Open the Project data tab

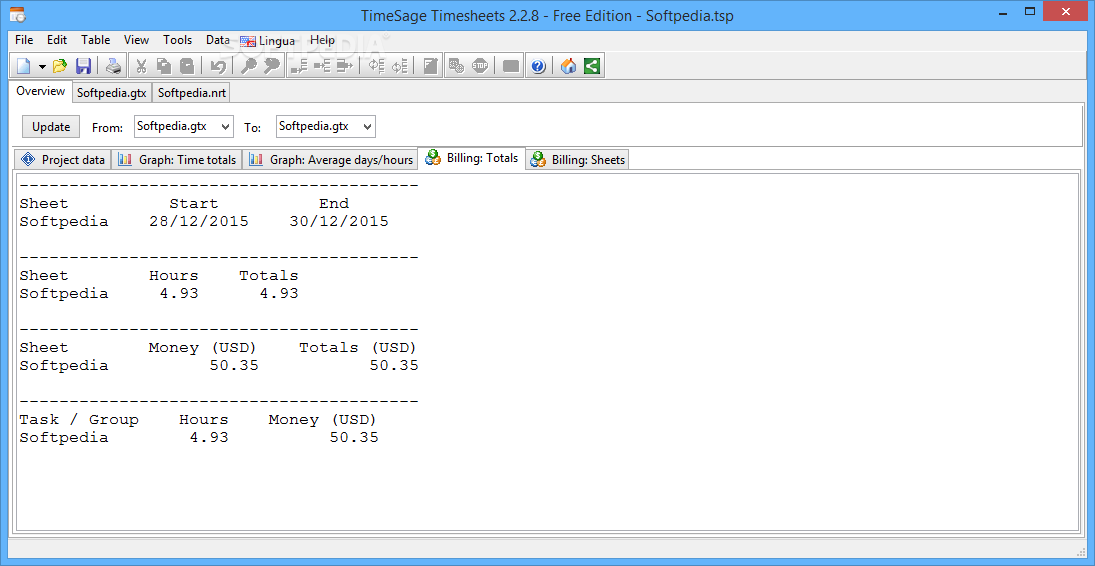[63, 160]
